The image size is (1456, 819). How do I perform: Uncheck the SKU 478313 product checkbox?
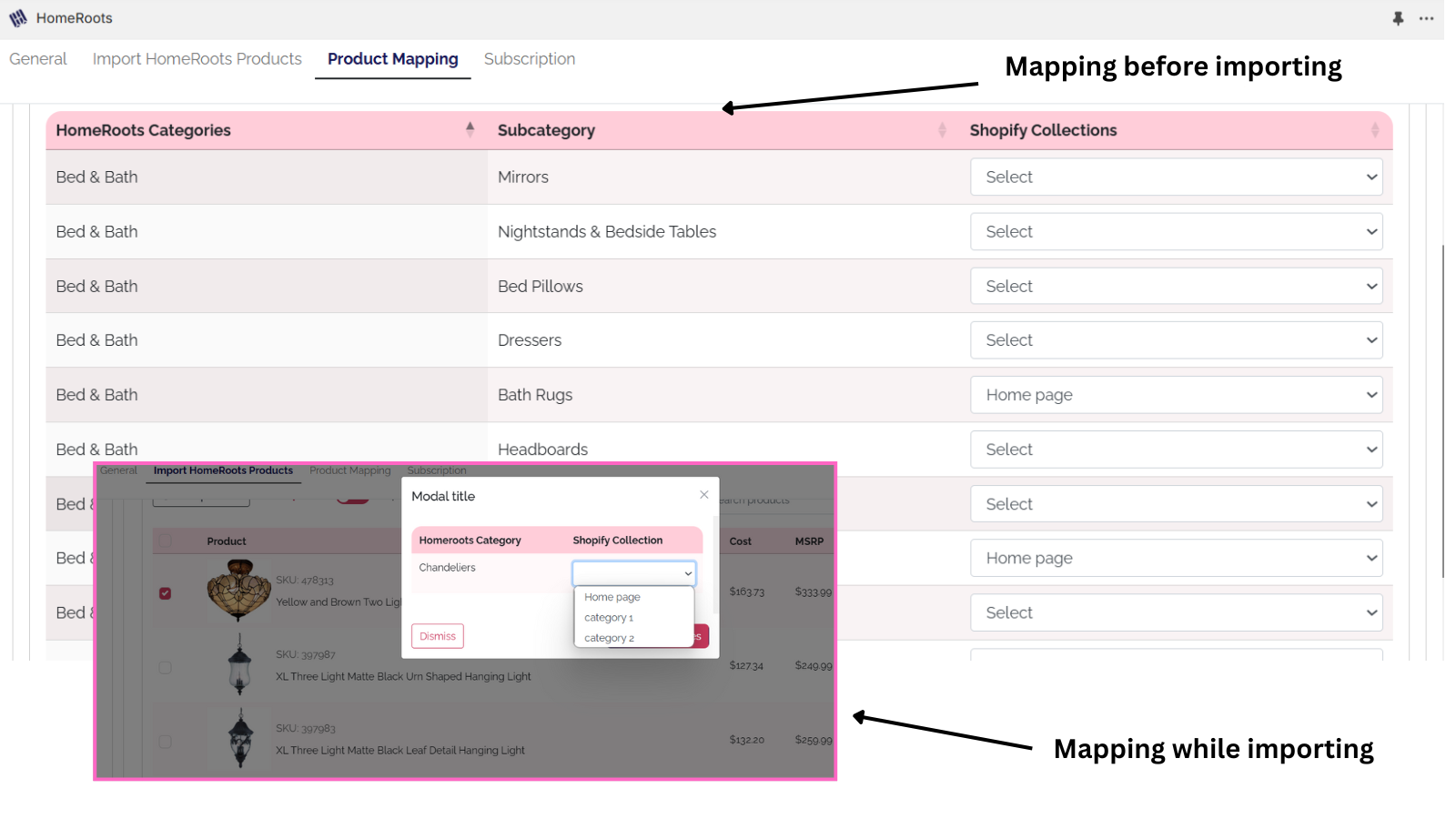165,593
